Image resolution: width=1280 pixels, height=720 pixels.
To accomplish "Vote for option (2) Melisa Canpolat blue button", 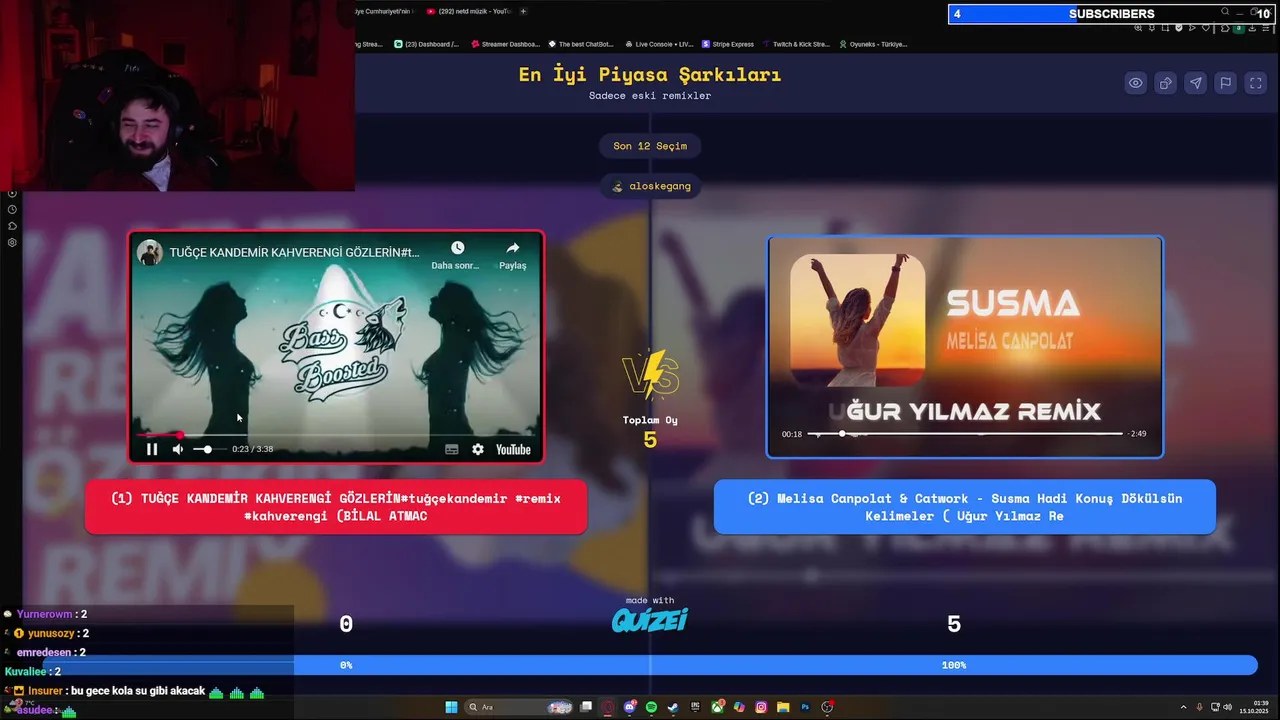I will point(965,507).
